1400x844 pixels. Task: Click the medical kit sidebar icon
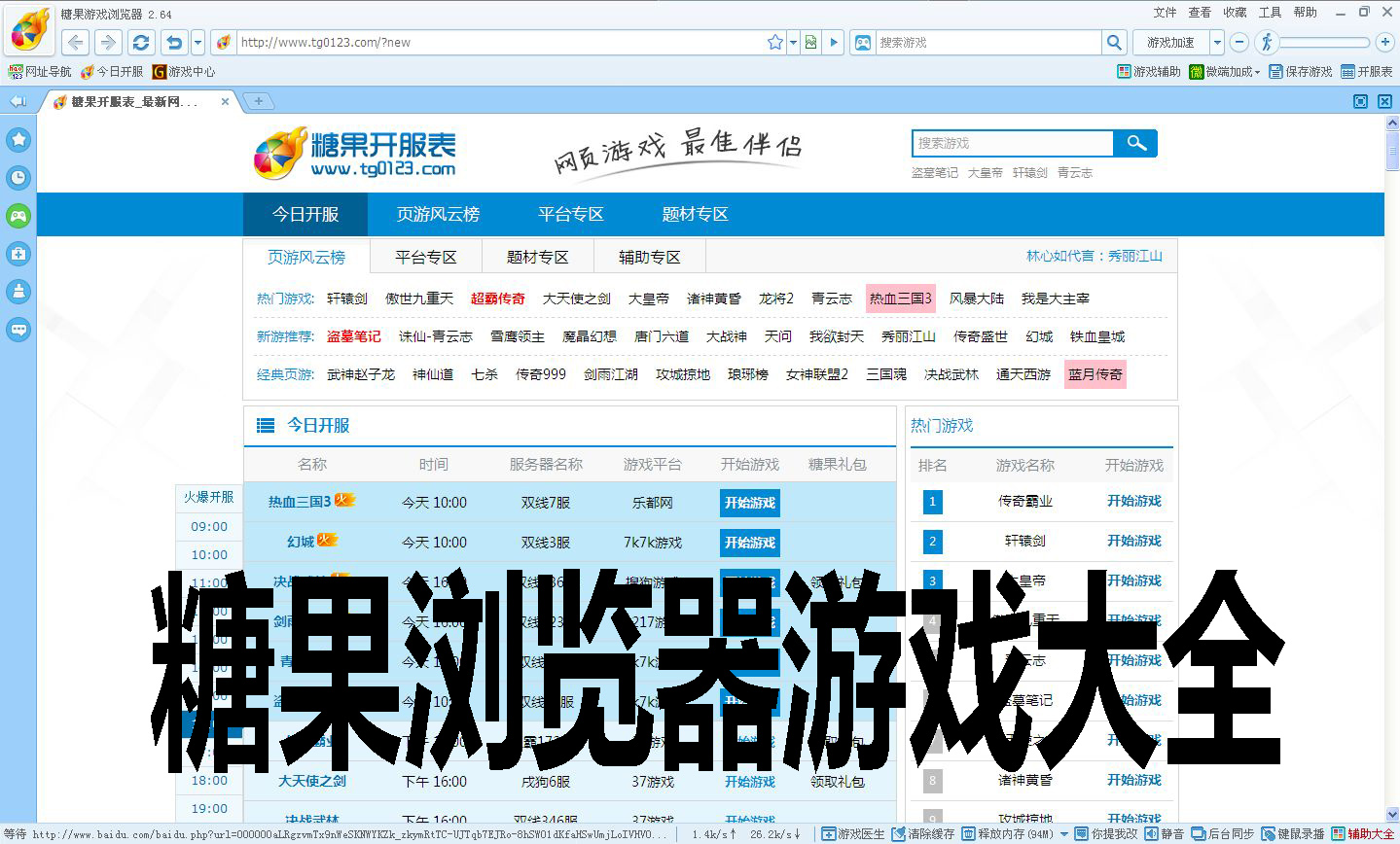[18, 254]
